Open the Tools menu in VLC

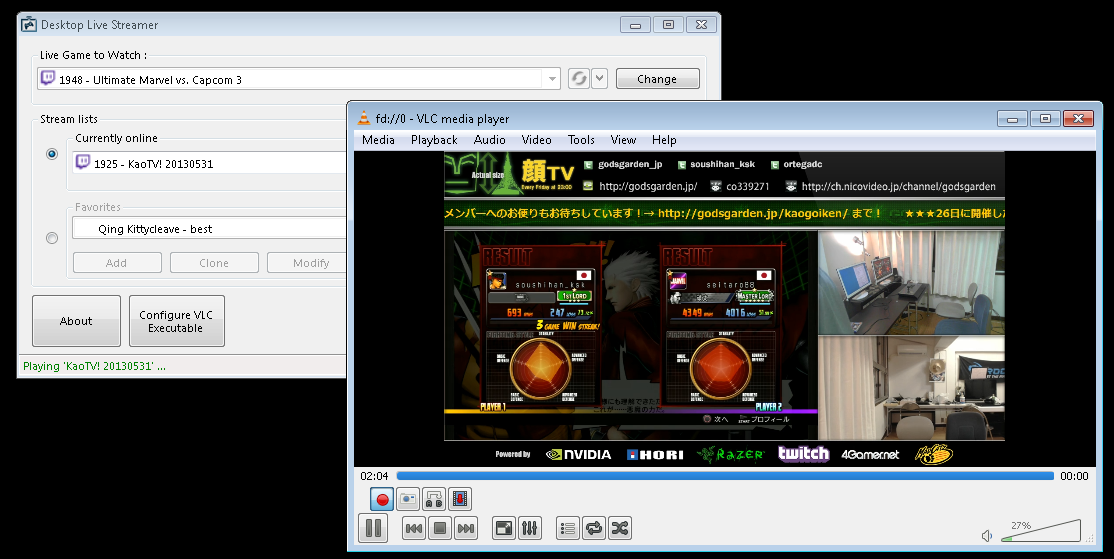(x=581, y=140)
